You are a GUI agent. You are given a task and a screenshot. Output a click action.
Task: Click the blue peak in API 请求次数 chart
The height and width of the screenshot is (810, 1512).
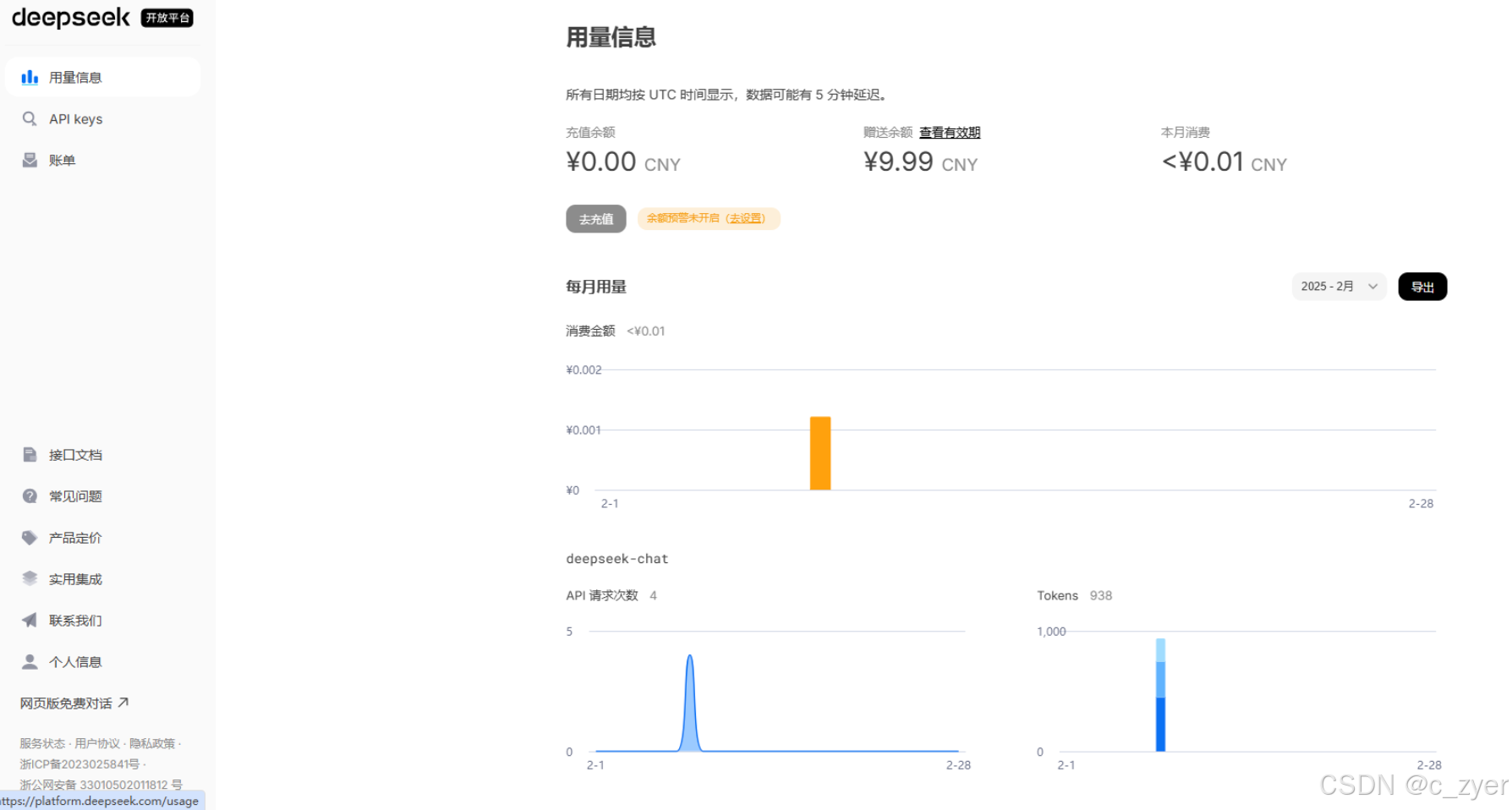pyautogui.click(x=690, y=703)
